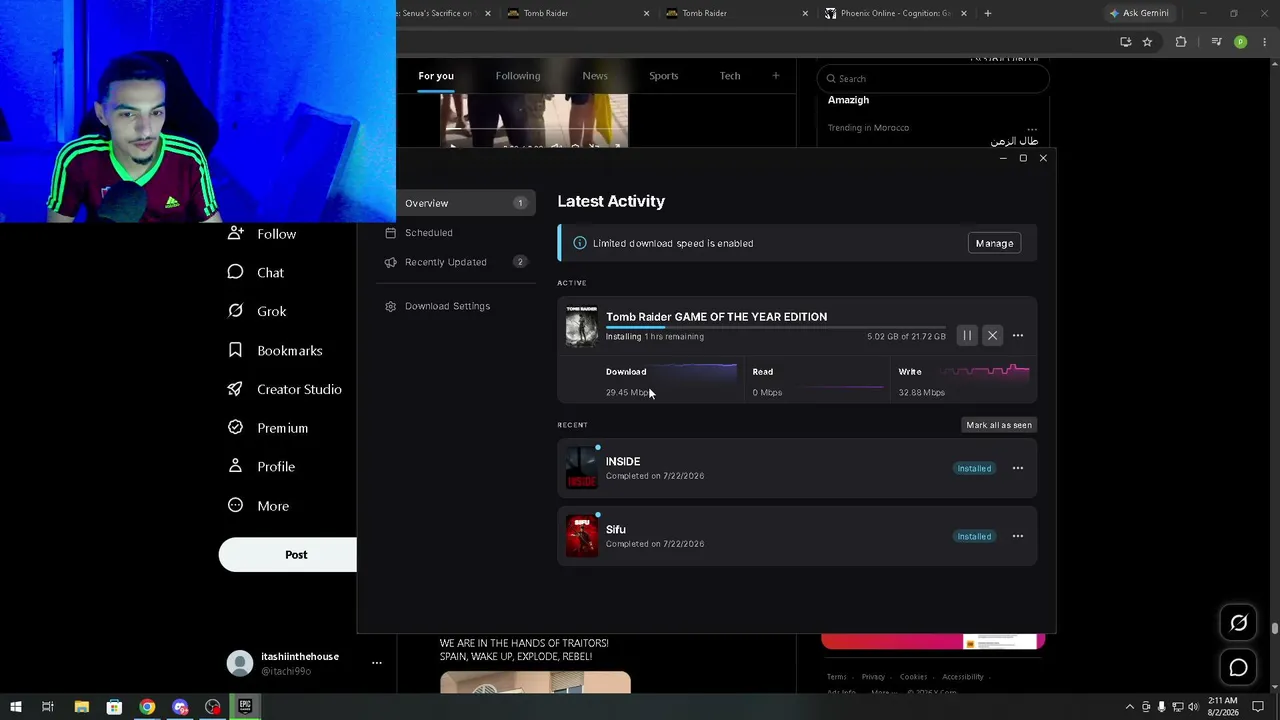
Task: Switch to the Phoenix Online Cognition browser tab
Action: click(x=895, y=13)
